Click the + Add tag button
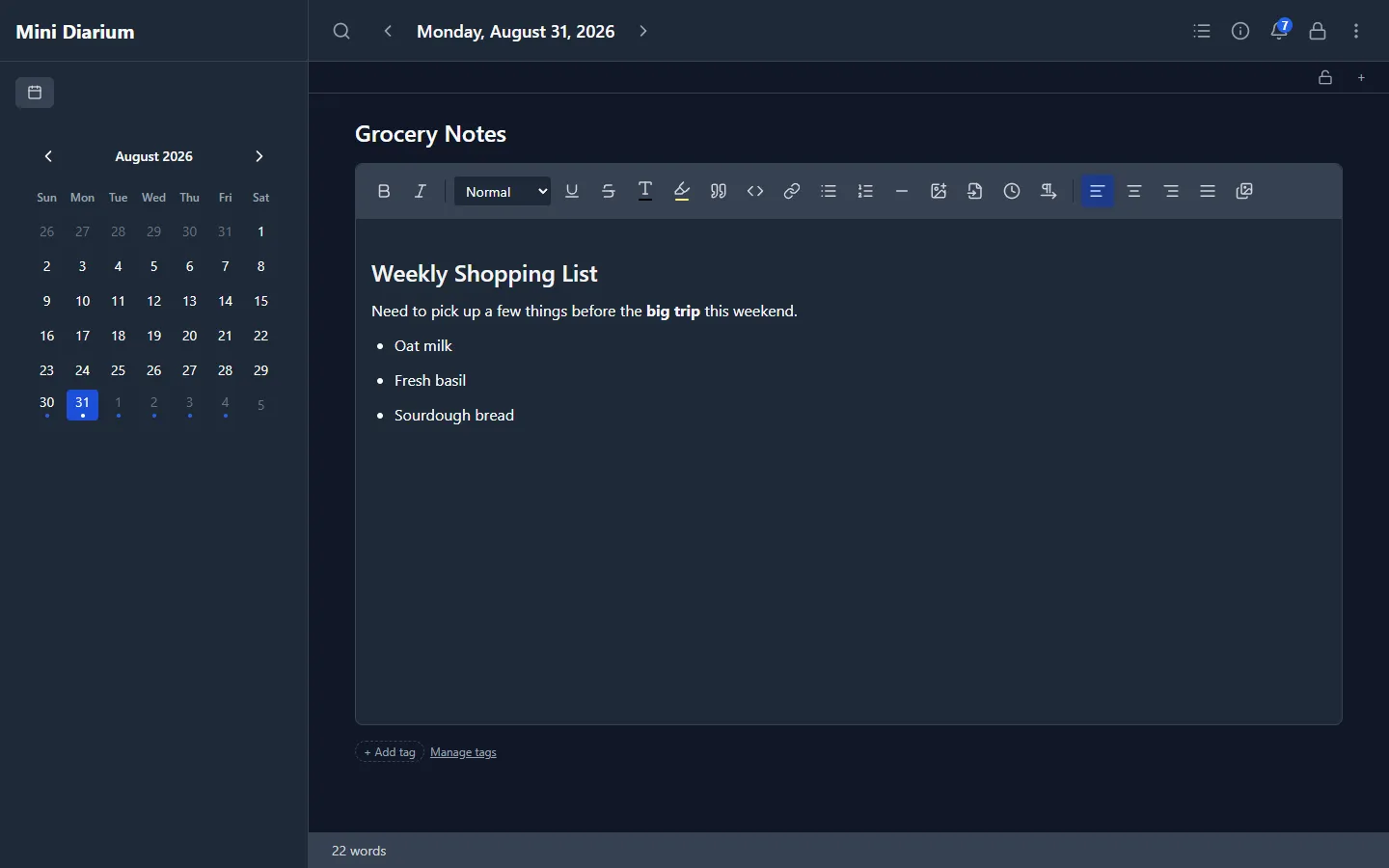The width and height of the screenshot is (1389, 868). (x=390, y=752)
